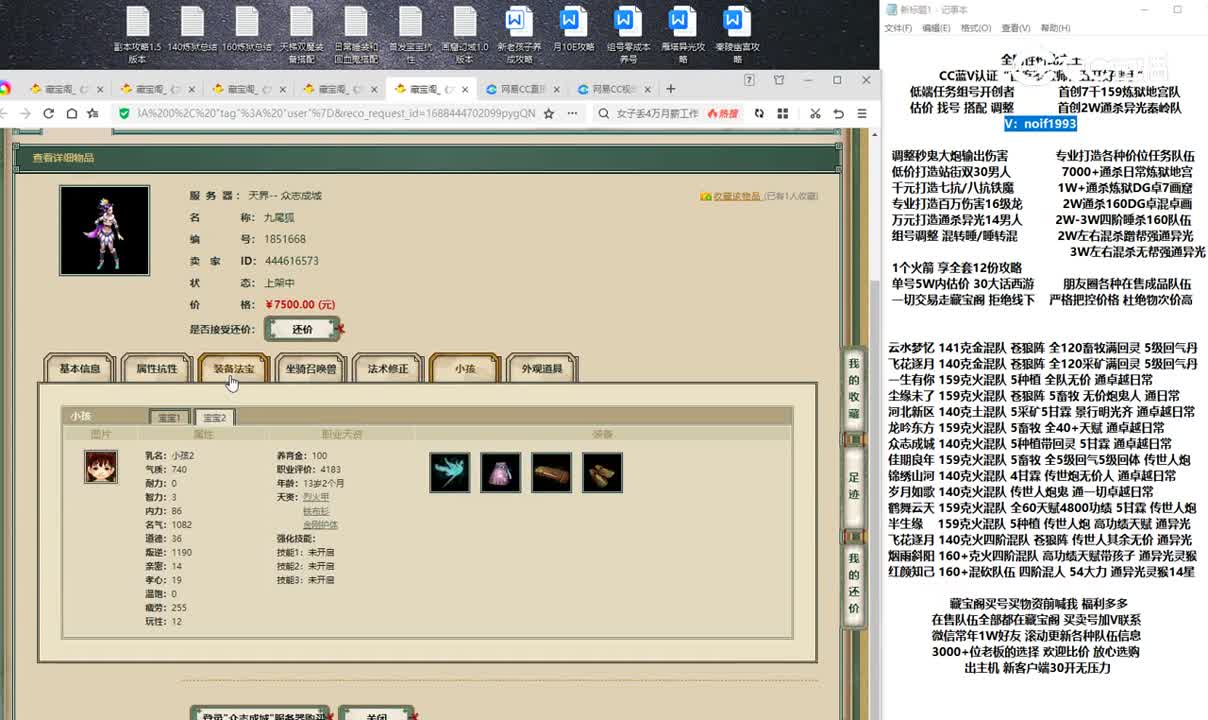View wooden zither equipment item

551,473
